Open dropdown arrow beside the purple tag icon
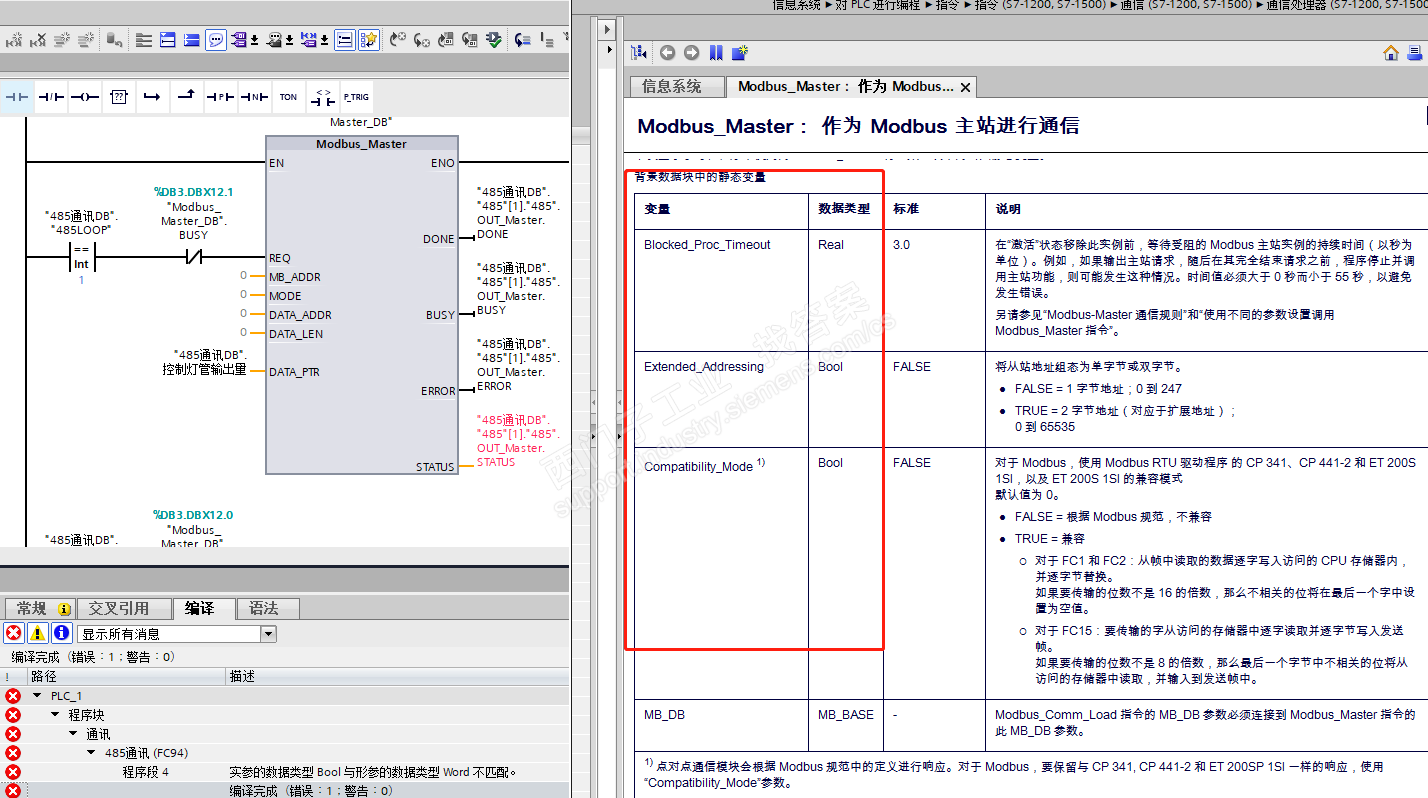1428x798 pixels. point(255,41)
